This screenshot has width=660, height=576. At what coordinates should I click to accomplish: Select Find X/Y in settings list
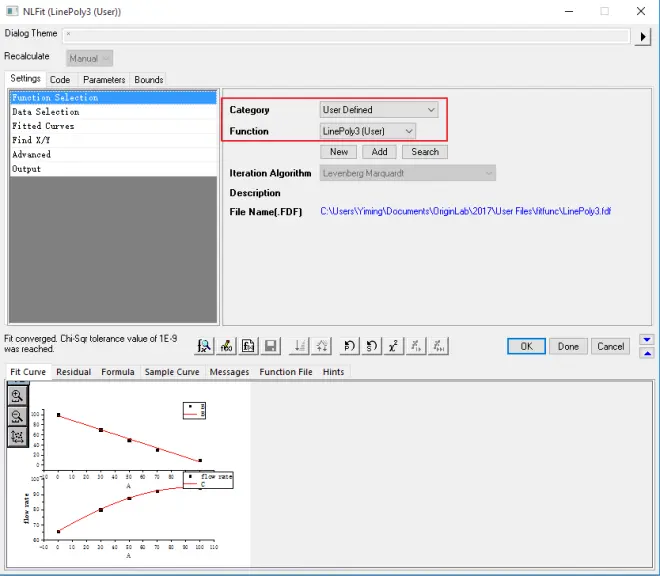[x=113, y=140]
